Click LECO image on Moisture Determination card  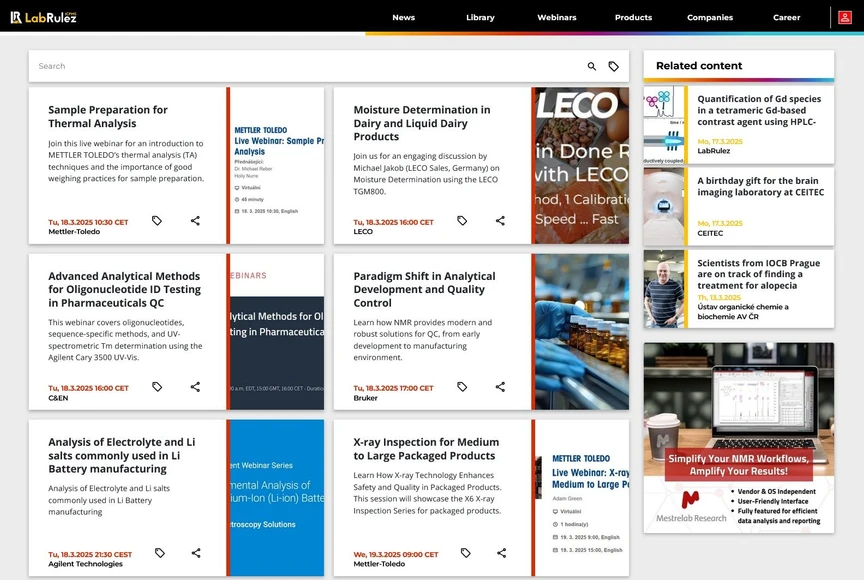coord(582,165)
